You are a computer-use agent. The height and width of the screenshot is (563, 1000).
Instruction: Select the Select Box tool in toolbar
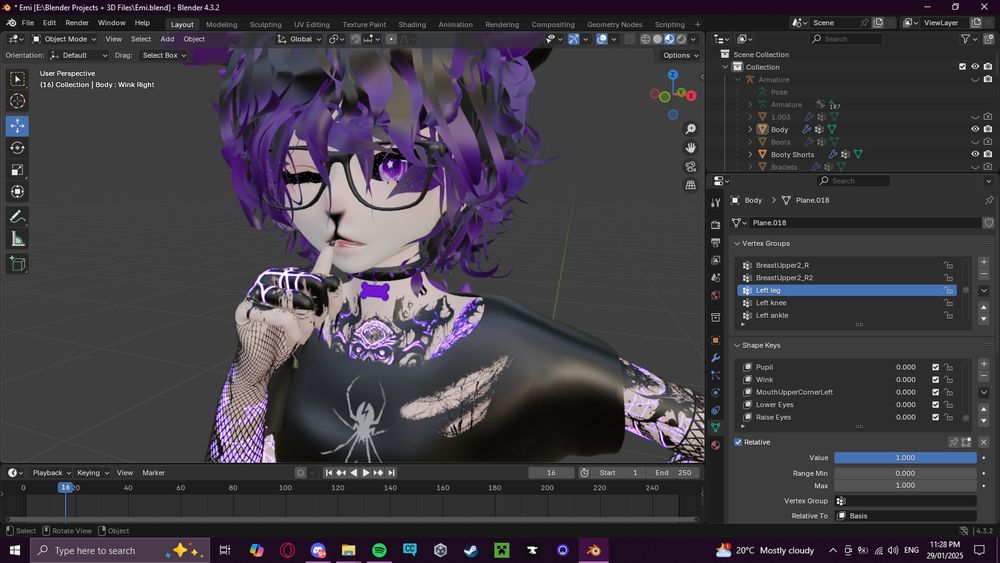pyautogui.click(x=17, y=79)
